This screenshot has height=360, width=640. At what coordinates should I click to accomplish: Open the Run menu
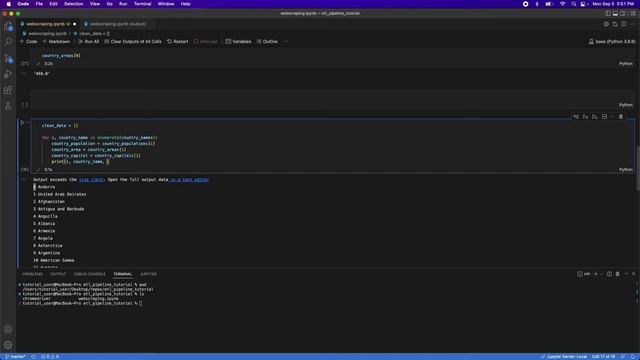pos(123,4)
